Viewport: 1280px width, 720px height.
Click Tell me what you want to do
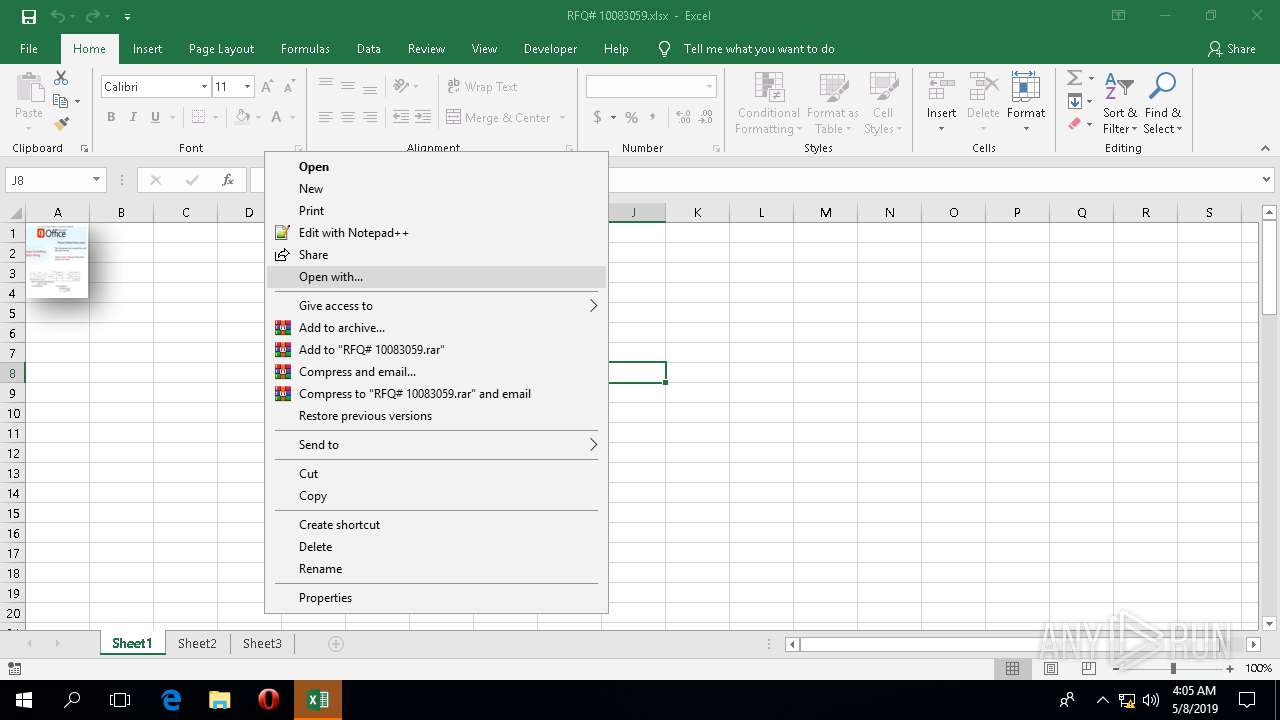[x=758, y=49]
